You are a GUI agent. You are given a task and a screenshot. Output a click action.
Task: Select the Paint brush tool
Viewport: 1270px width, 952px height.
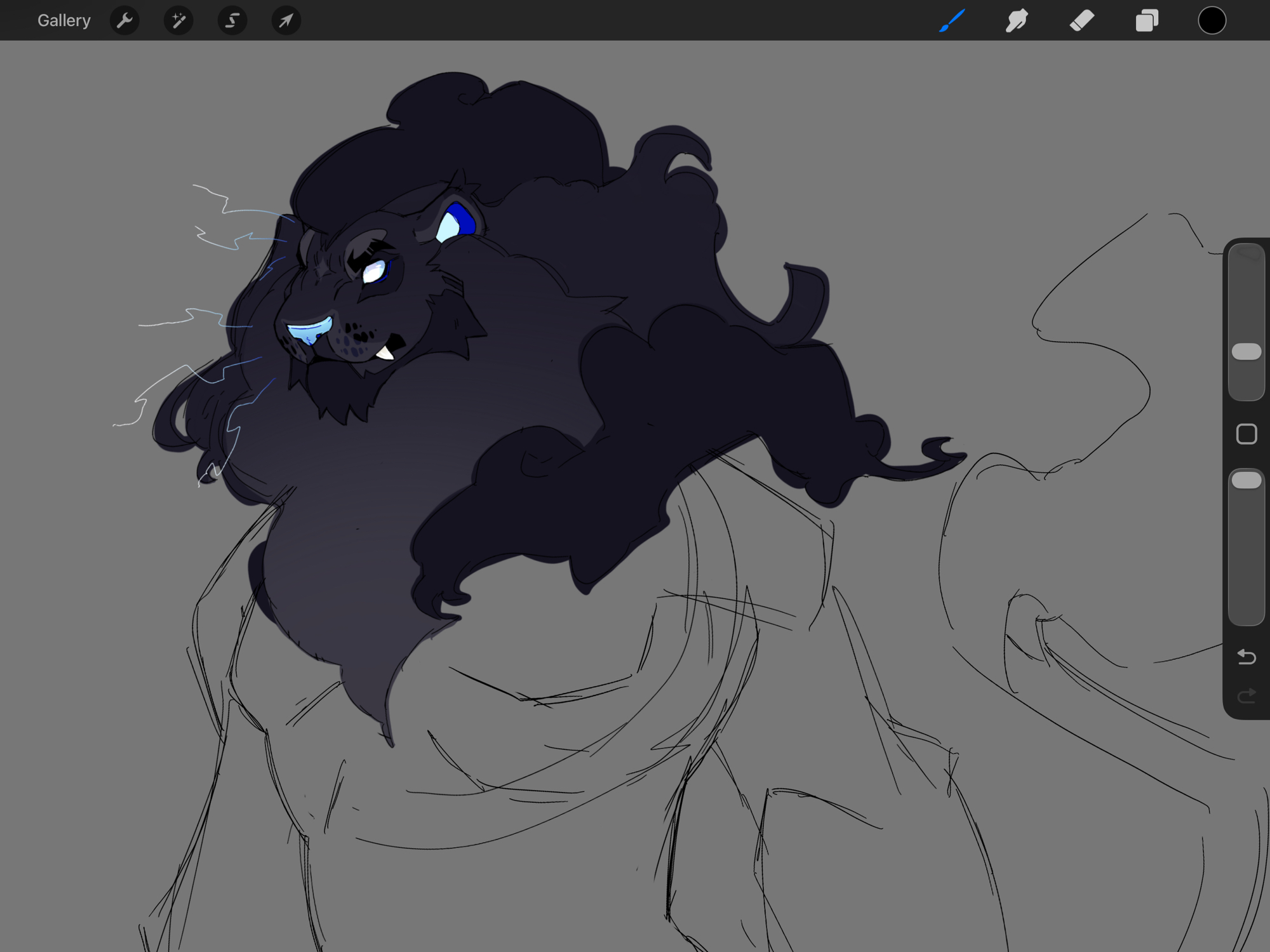coord(952,21)
